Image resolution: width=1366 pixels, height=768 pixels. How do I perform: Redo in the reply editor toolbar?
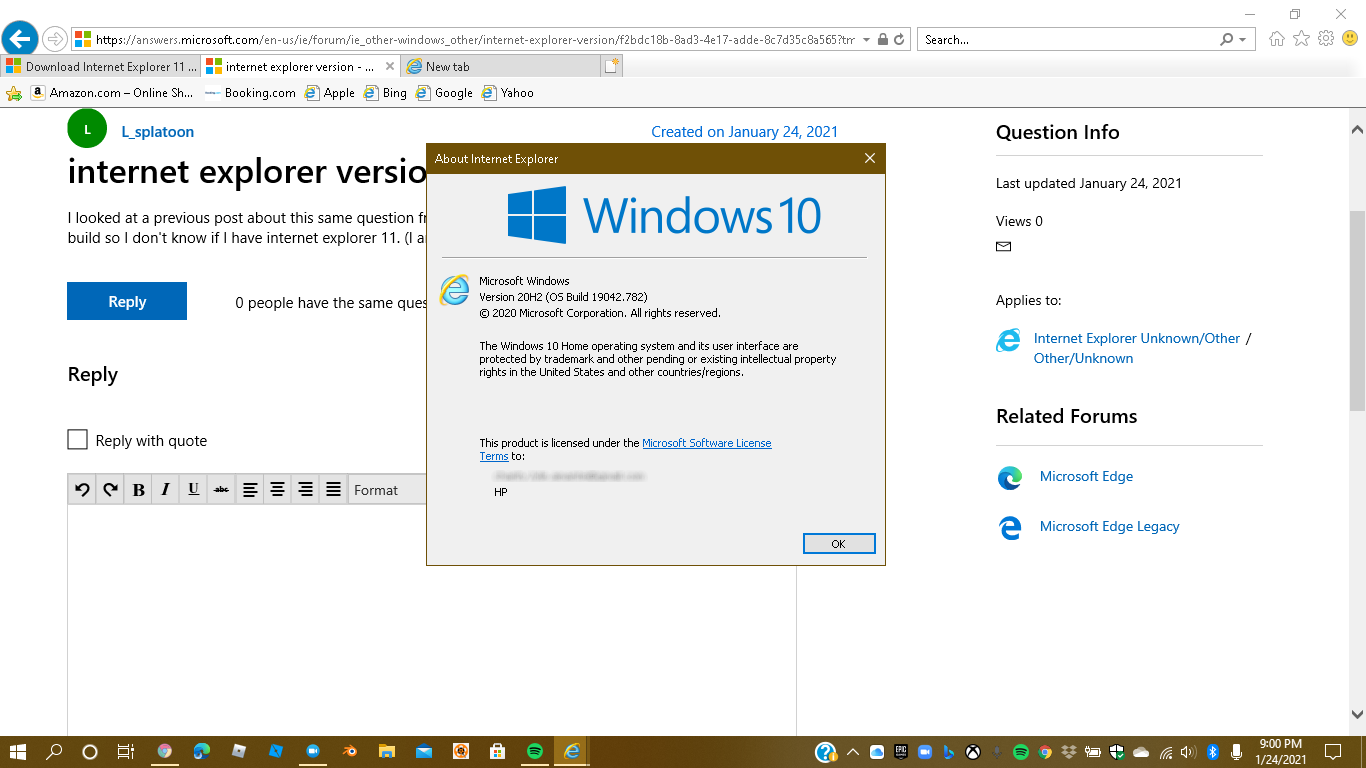click(110, 490)
